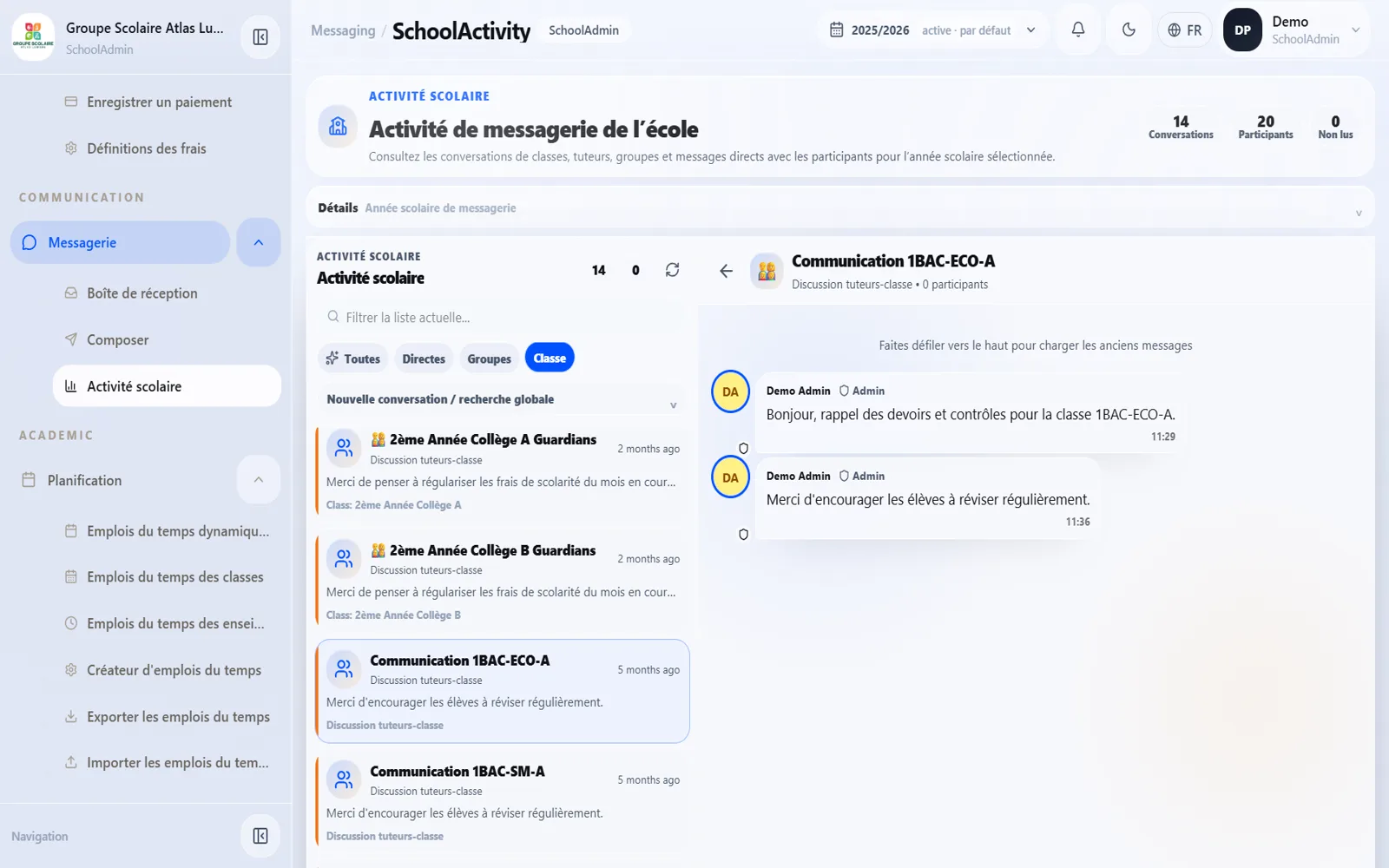Collapse Planification submenu chevron

[258, 480]
